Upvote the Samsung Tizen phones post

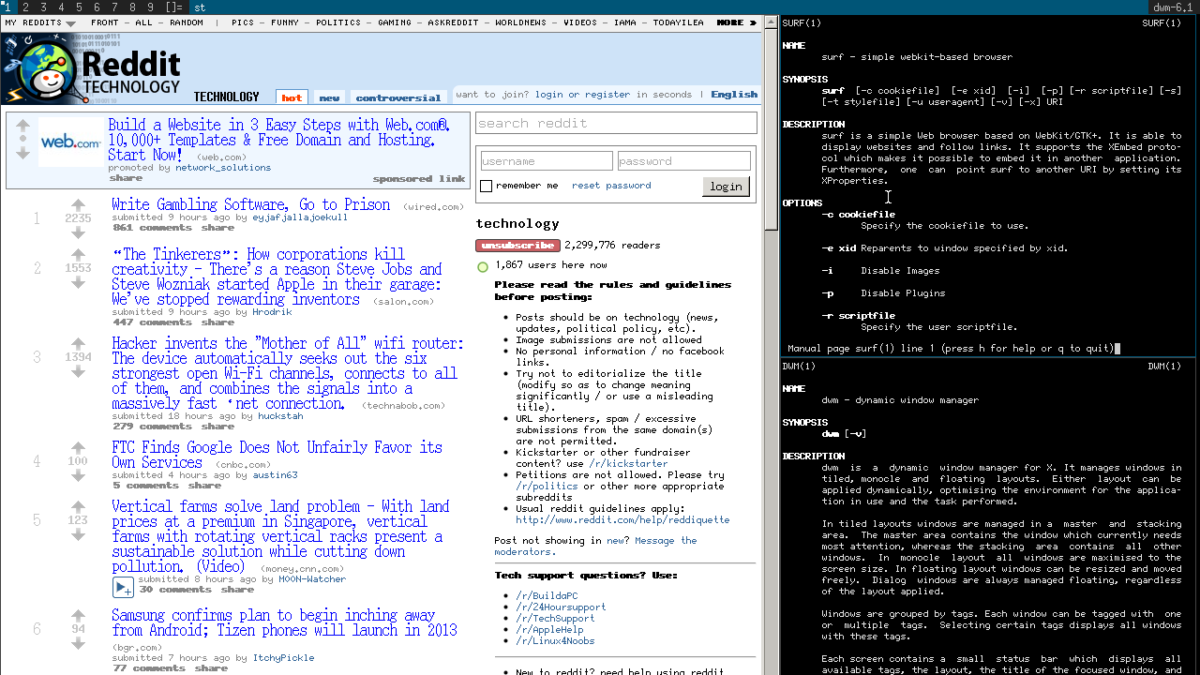point(78,614)
